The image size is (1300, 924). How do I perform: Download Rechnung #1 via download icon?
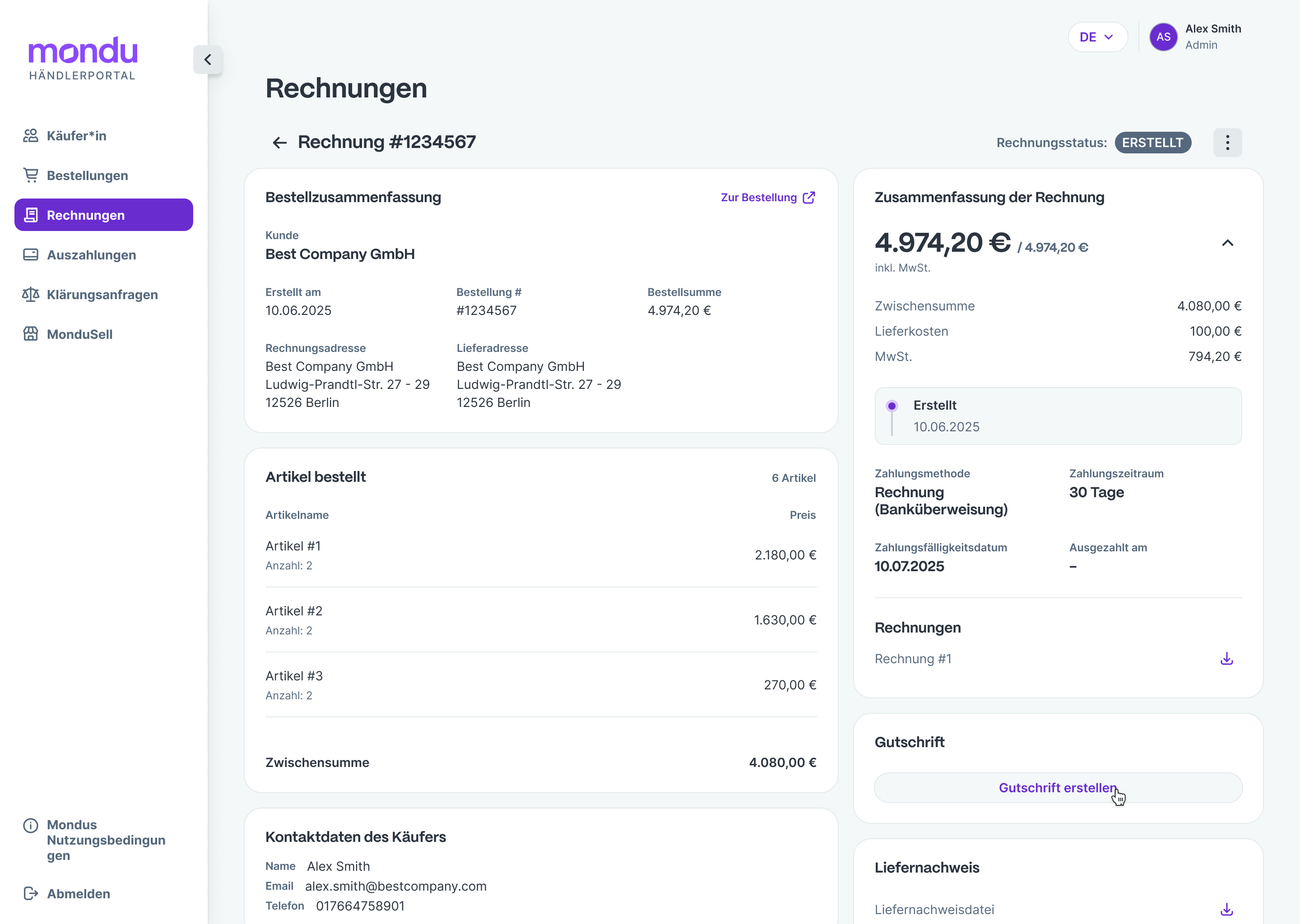pyautogui.click(x=1226, y=659)
